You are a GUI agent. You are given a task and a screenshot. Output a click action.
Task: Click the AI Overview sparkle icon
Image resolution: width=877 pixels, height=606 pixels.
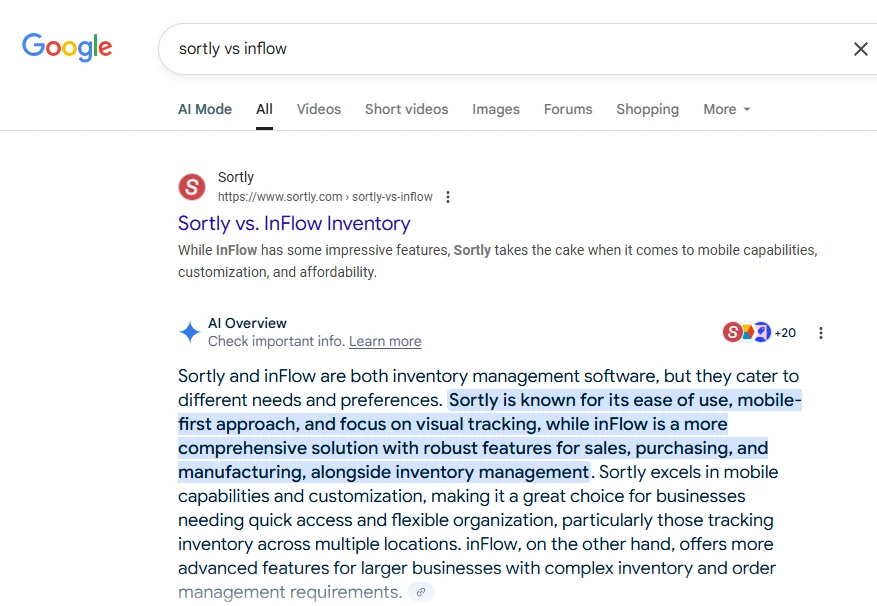click(x=190, y=332)
